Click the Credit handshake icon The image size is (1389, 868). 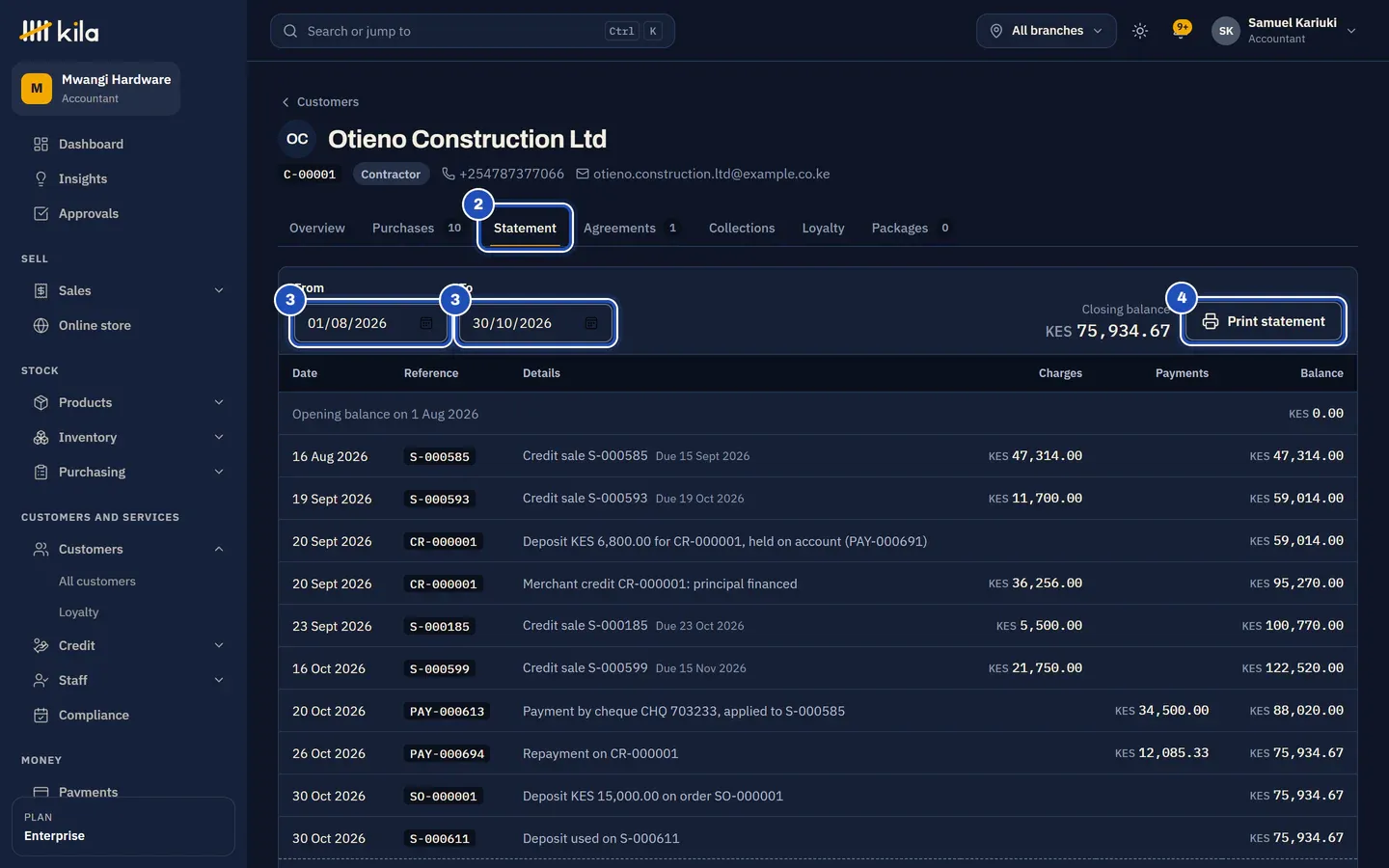(41, 645)
